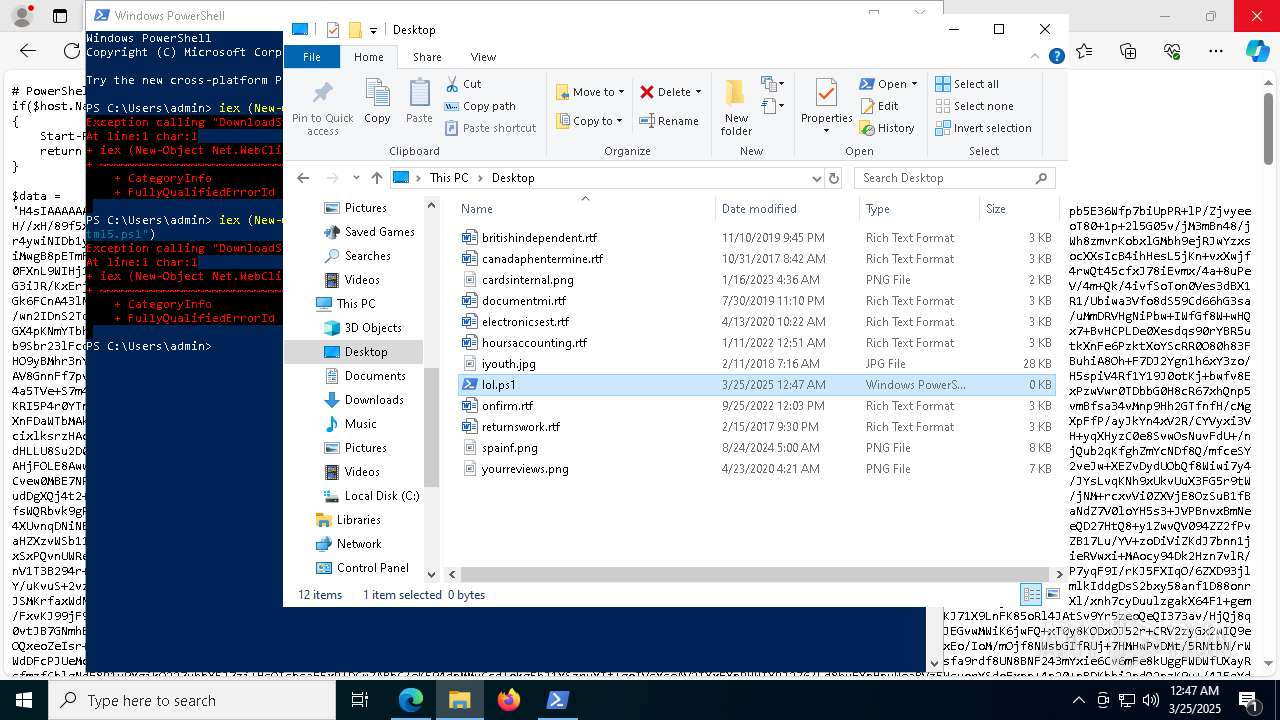Refresh the Desktop folder address bar
1280x720 pixels.
coord(834,178)
